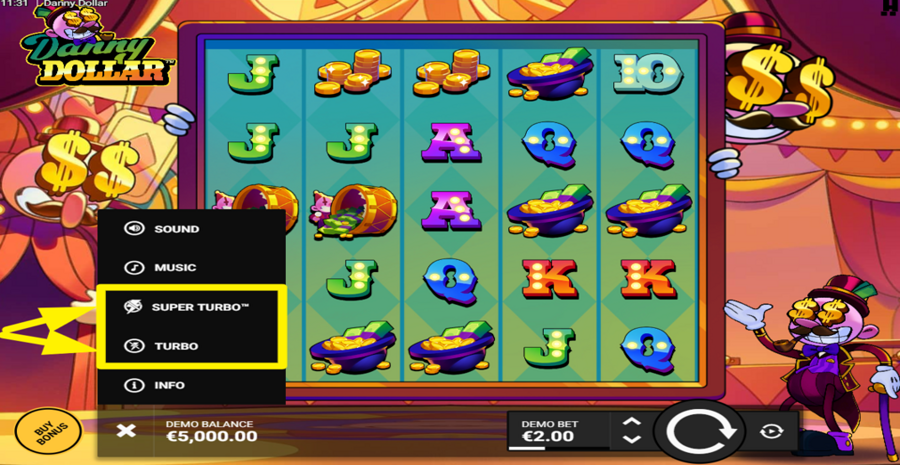Select the TURBO menu entry
Screen dimensions: 900x465
(x=192, y=346)
